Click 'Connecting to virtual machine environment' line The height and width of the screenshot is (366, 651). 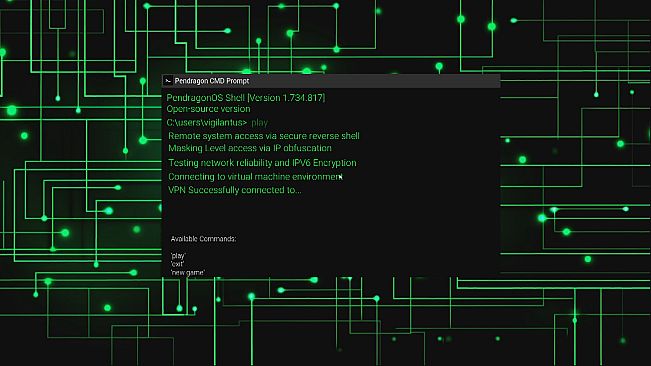(x=255, y=177)
